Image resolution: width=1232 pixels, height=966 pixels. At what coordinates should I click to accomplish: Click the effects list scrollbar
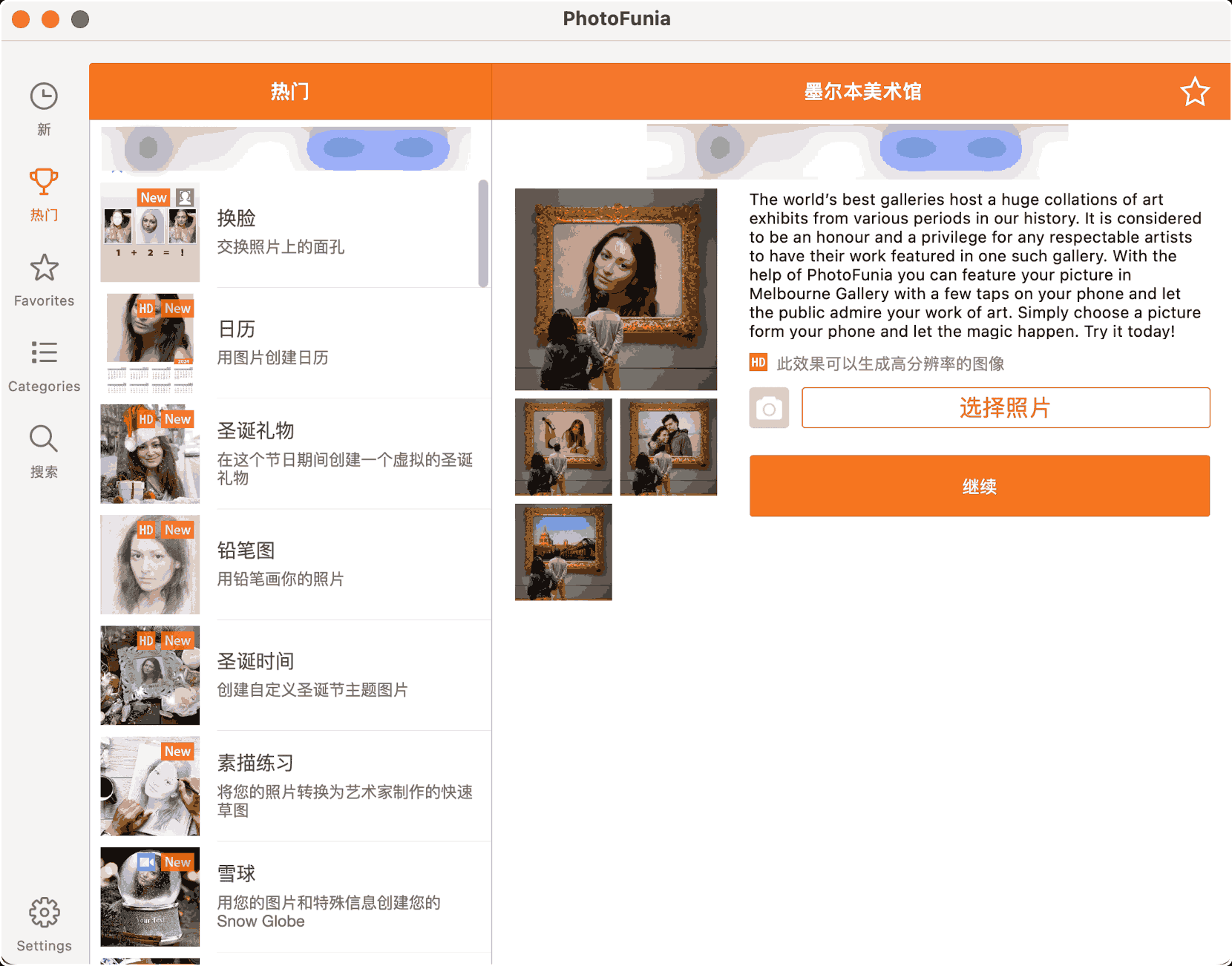483,233
